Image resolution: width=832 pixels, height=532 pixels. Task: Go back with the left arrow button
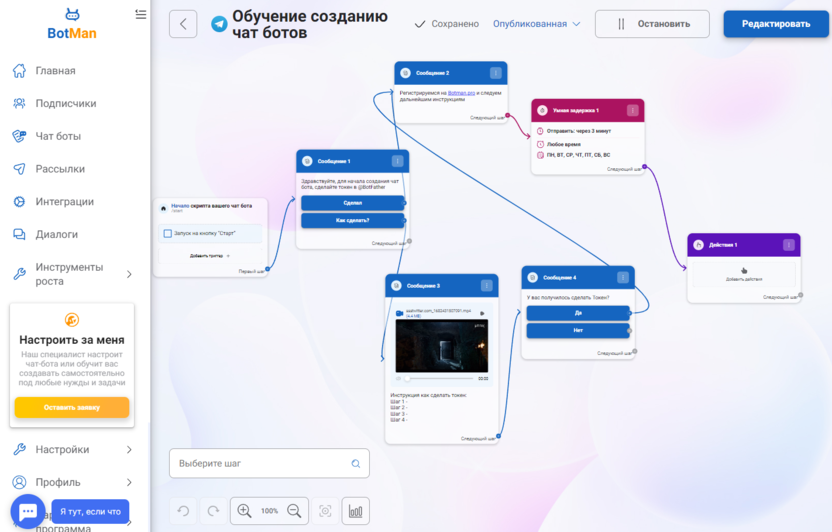click(183, 24)
